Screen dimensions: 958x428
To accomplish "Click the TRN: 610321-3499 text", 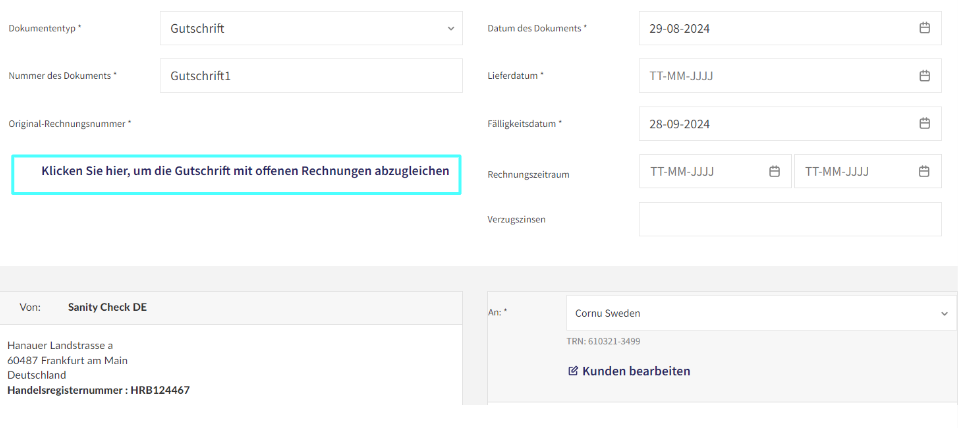I will click(x=604, y=341).
